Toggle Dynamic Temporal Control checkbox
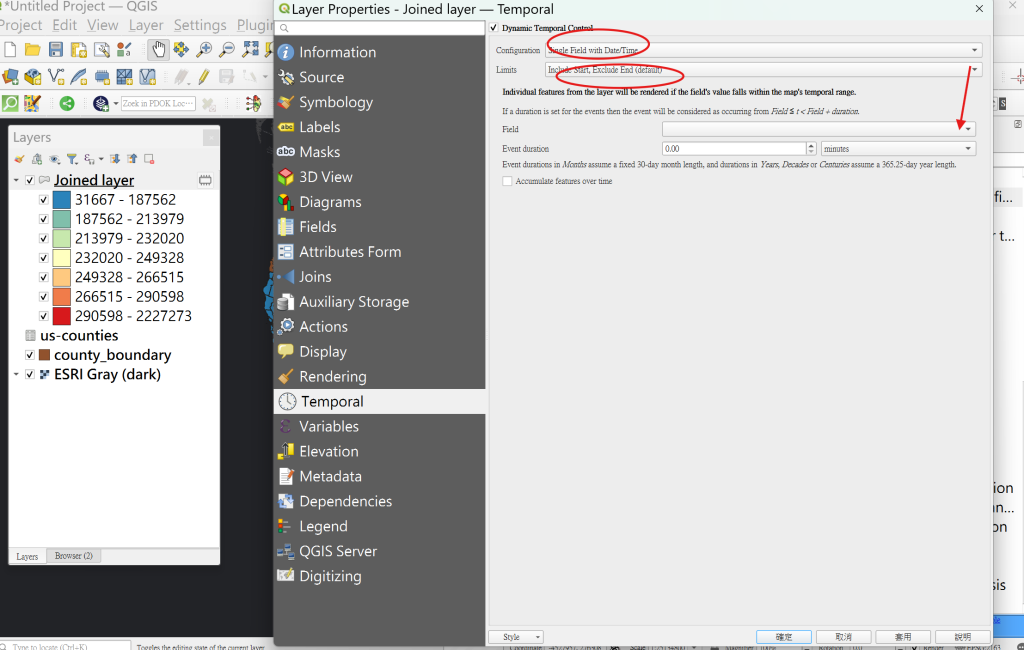This screenshot has height=650, width=1024. click(x=494, y=27)
